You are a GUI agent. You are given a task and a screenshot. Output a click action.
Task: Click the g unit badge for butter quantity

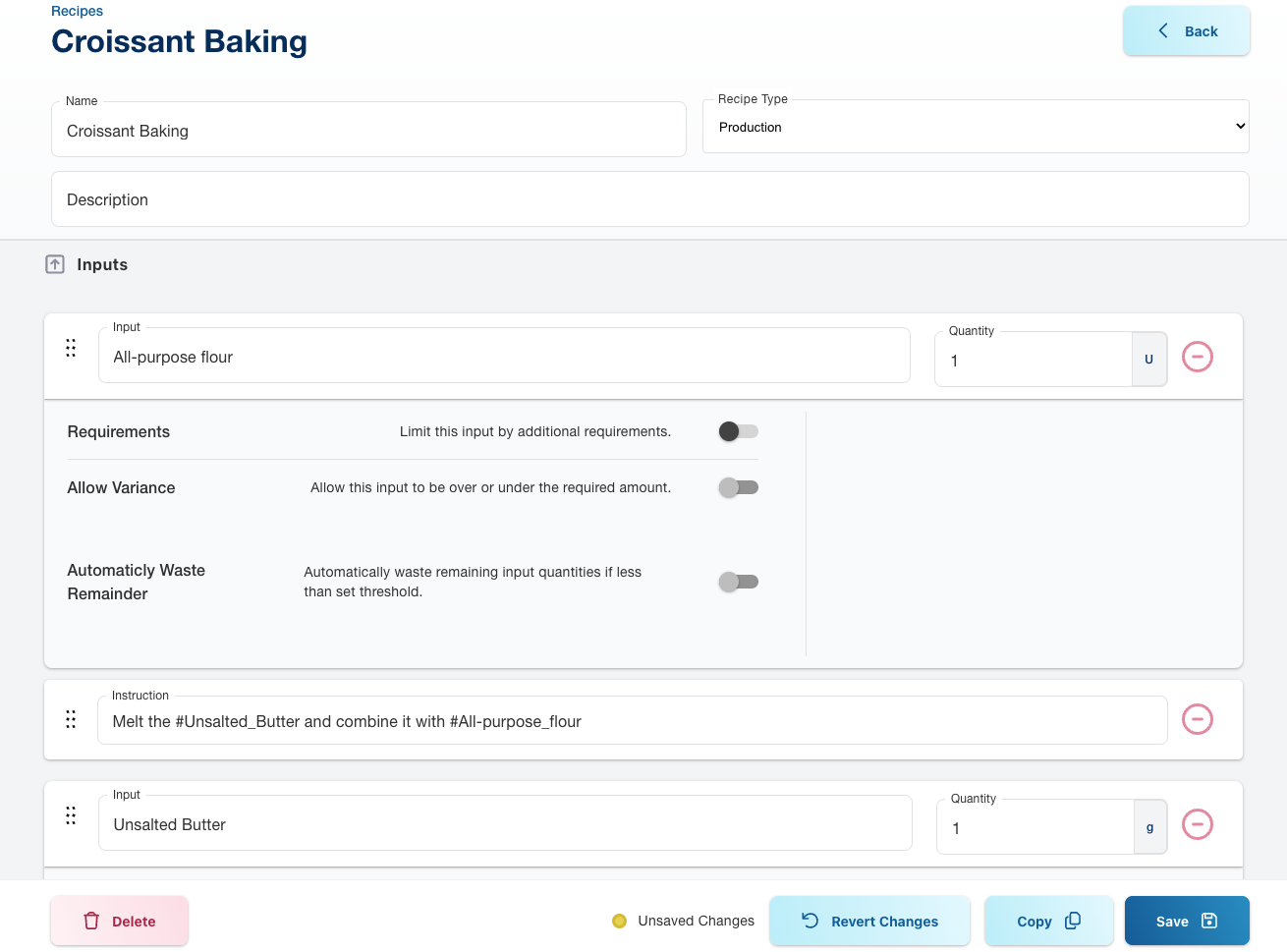point(1149,827)
